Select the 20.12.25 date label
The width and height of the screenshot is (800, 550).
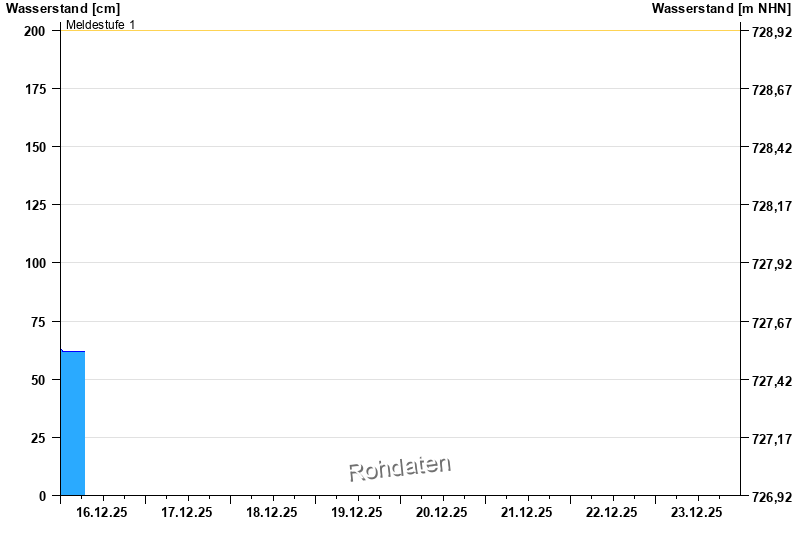click(x=442, y=512)
